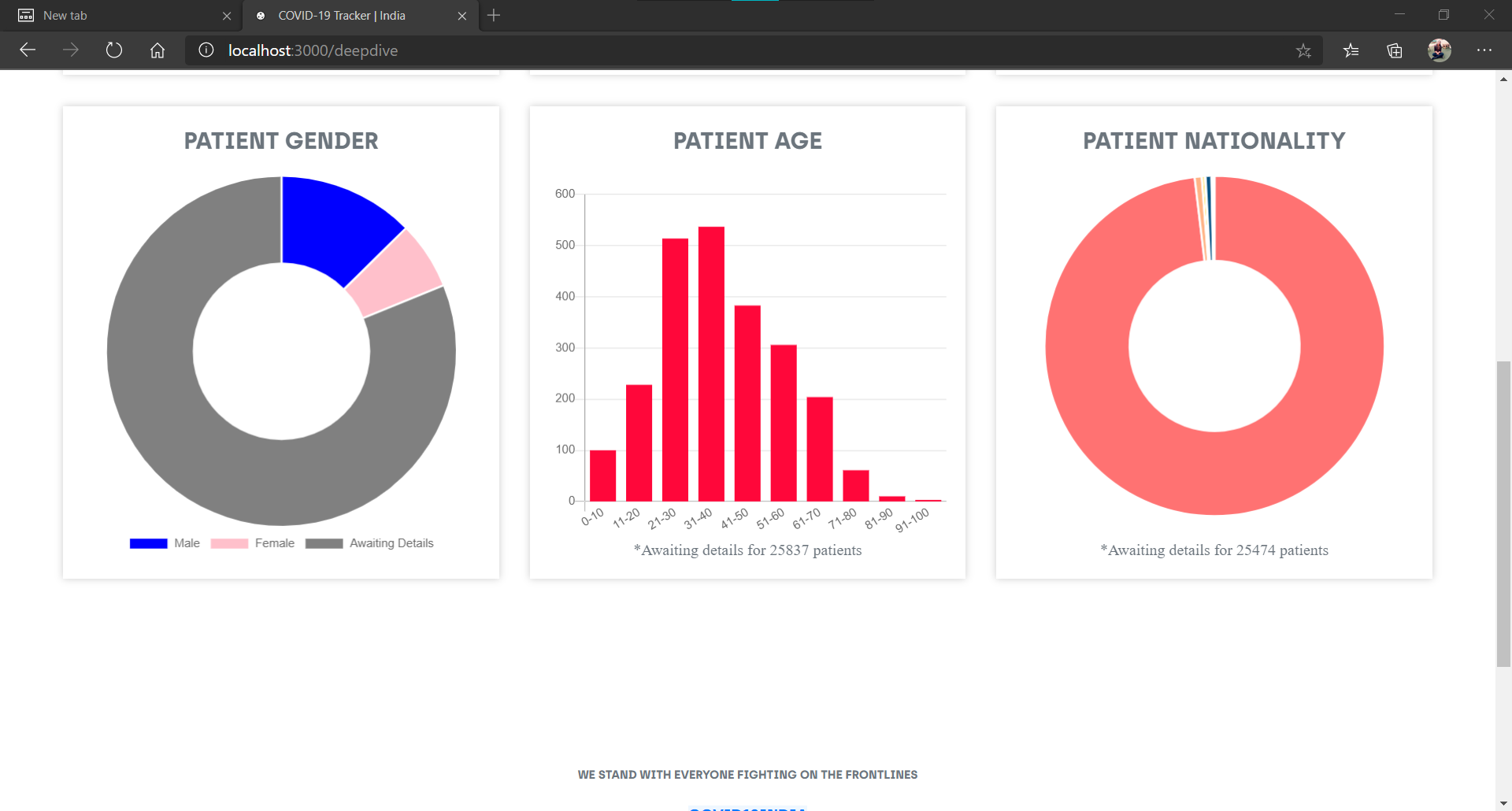Click the Awaiting Details legend label
This screenshot has height=811, width=1512.
point(391,543)
